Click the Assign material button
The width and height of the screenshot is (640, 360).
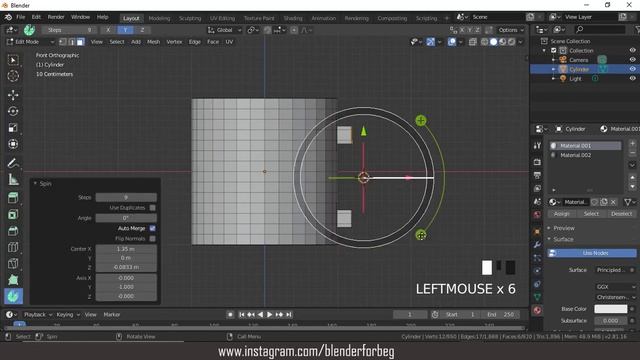pyautogui.click(x=562, y=214)
